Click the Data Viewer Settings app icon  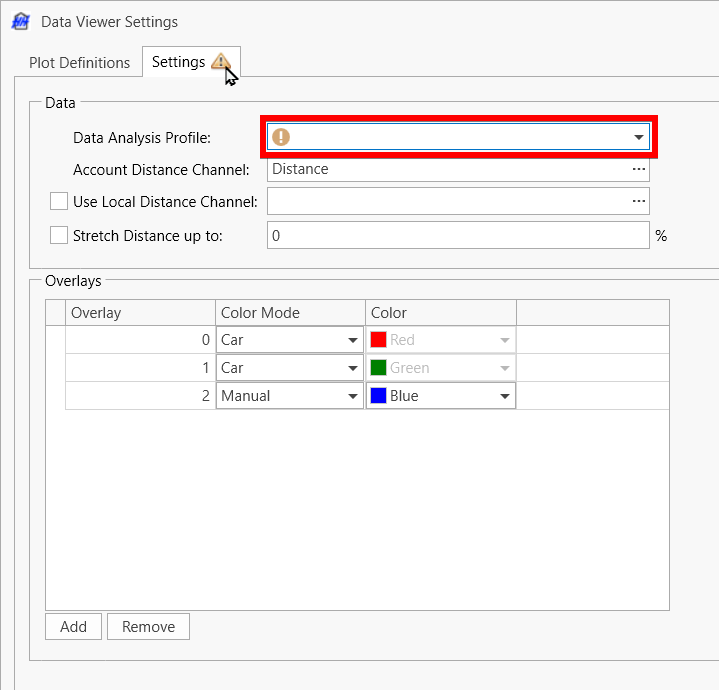click(19, 21)
